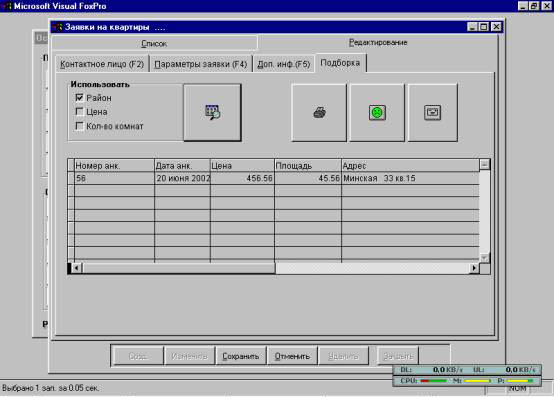The width and height of the screenshot is (554, 397).
Task: Click the search selection icon button
Action: coord(212,112)
